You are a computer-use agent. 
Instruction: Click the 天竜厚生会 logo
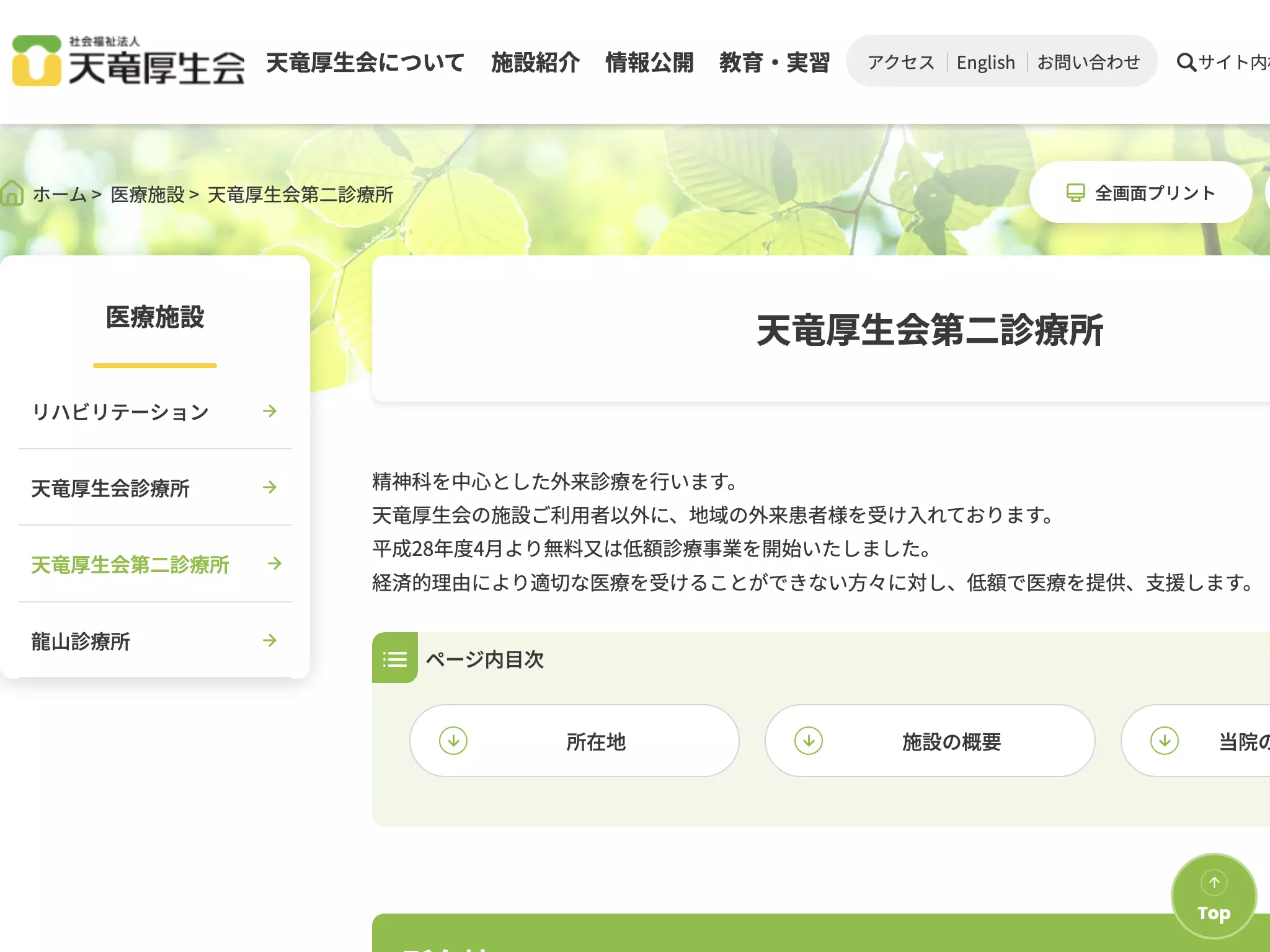(128, 61)
